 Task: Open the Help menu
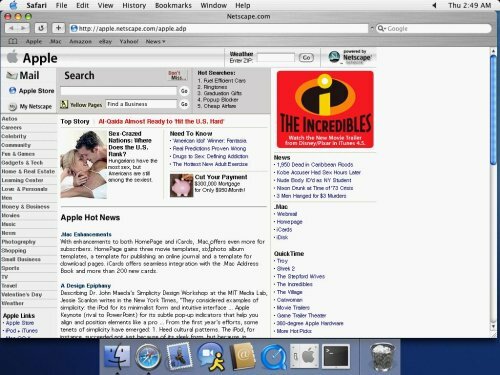(243, 5)
